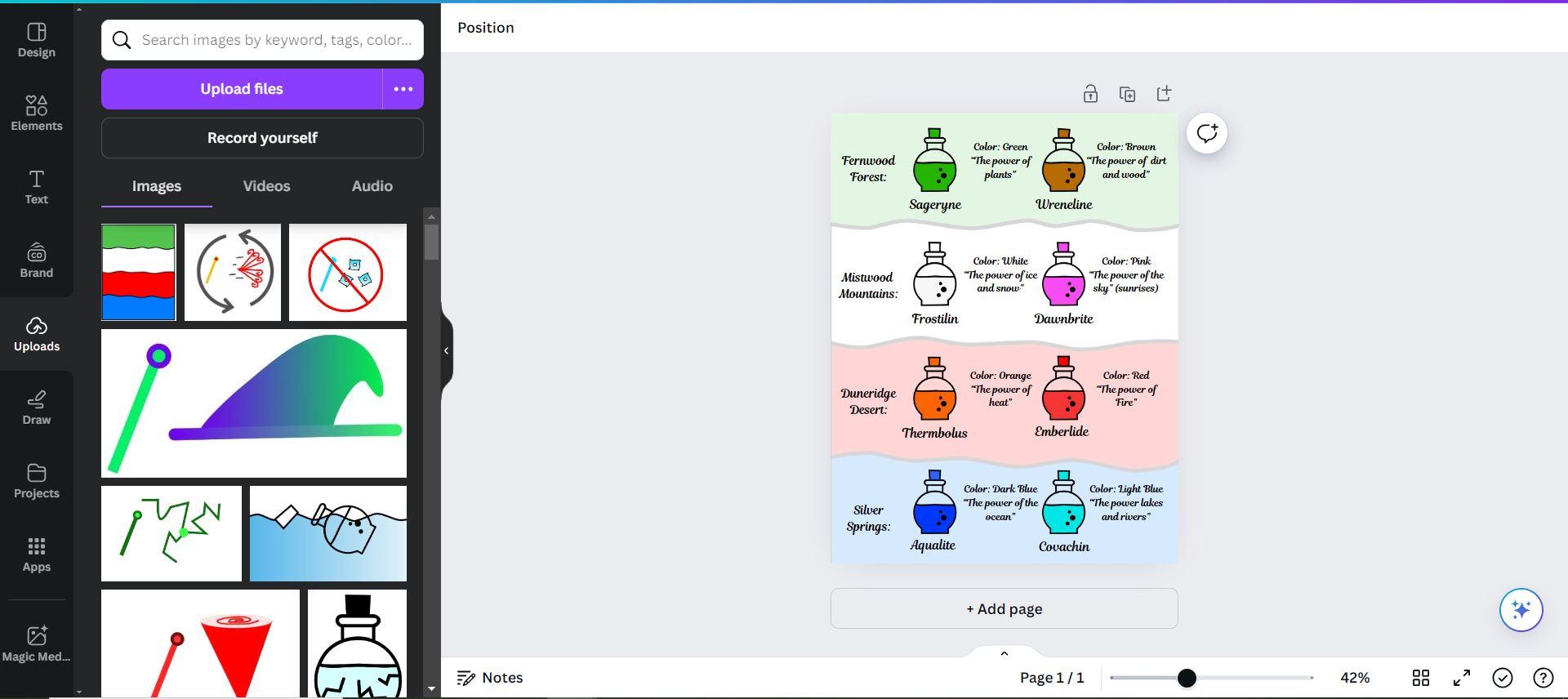Open the Design panel
This screenshot has height=699, width=1568.
(36, 40)
